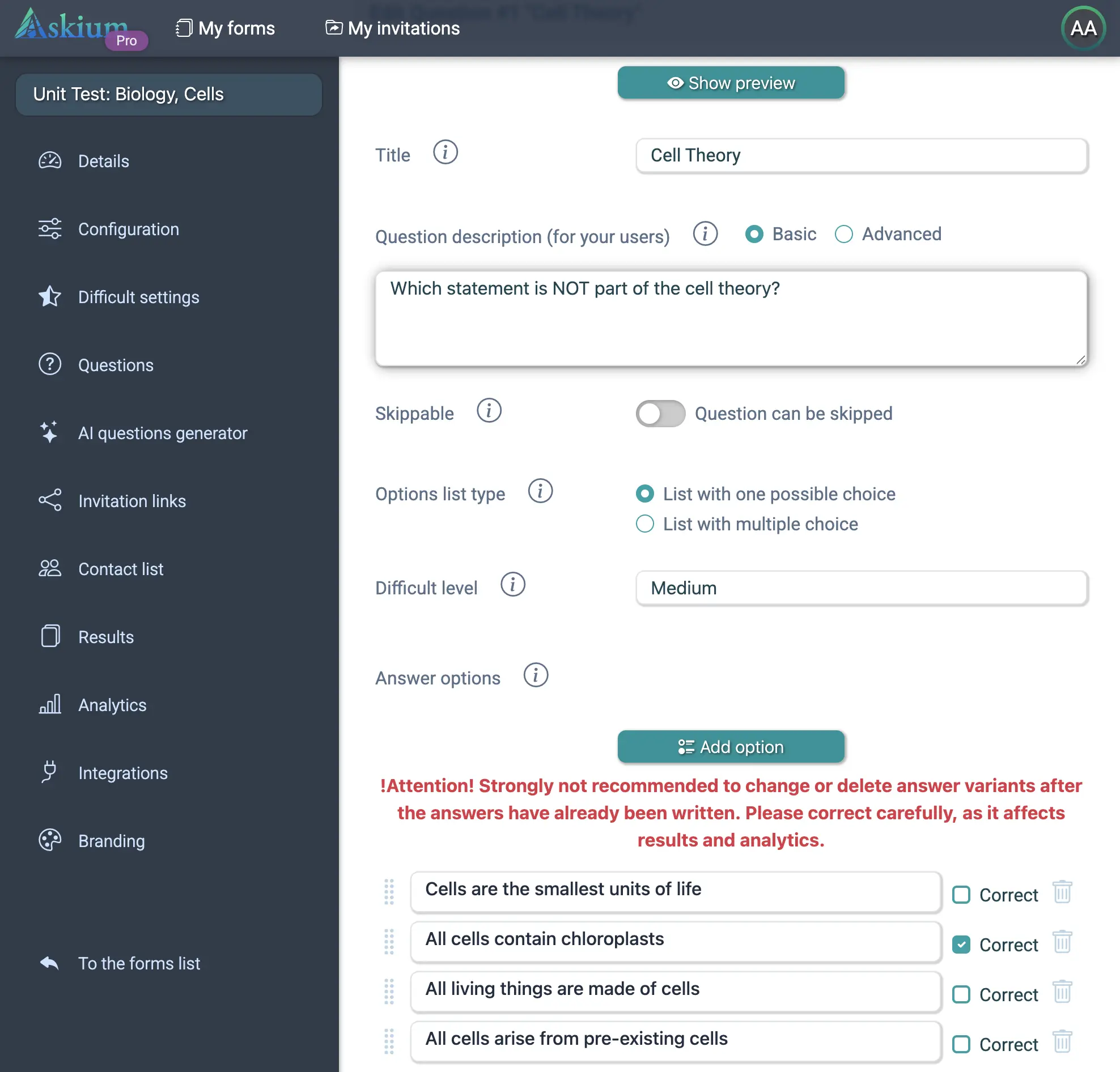1120x1072 pixels.
Task: Open the Analytics sidebar item
Action: [112, 705]
